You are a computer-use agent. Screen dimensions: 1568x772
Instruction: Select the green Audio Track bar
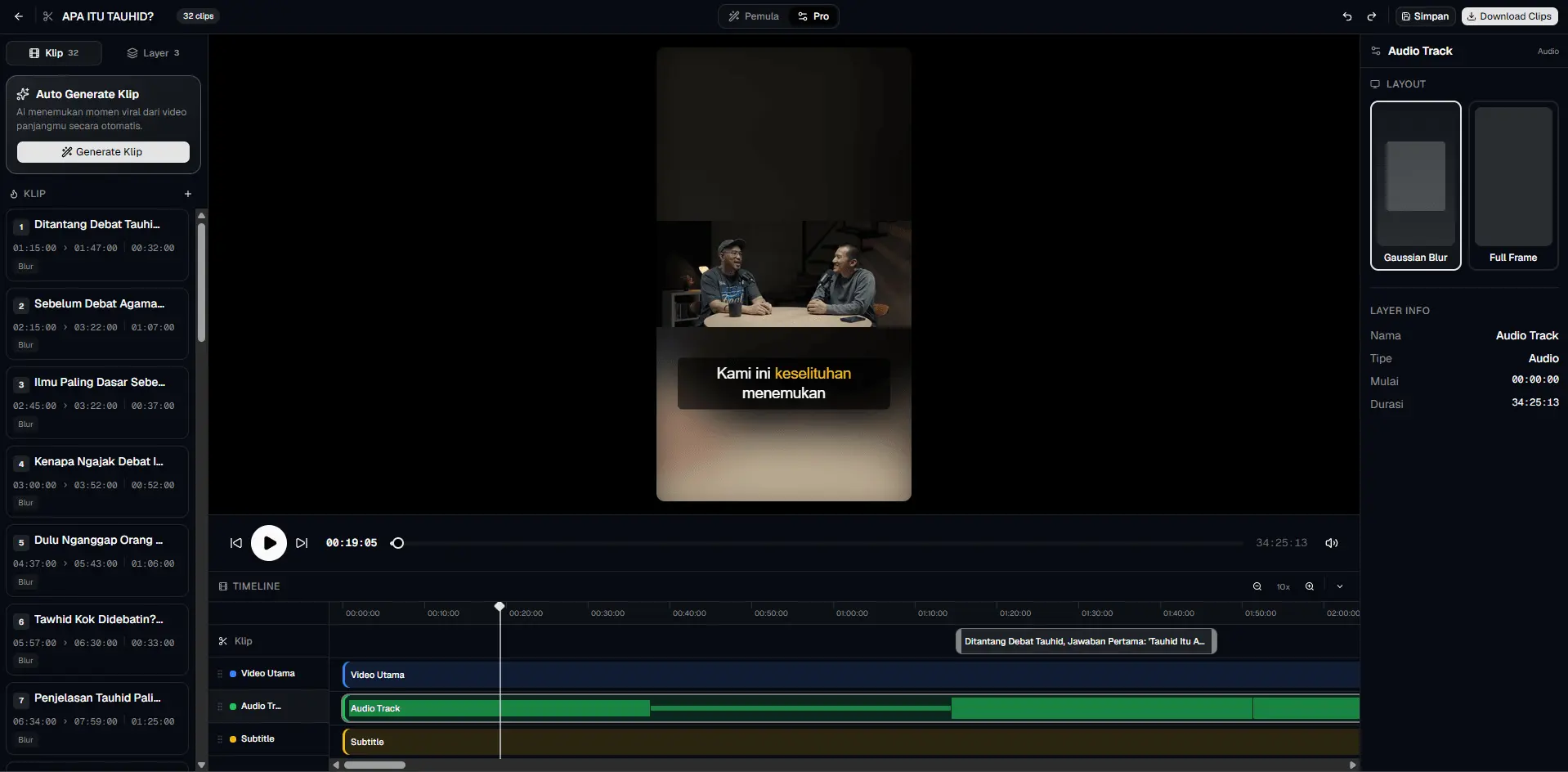point(850,708)
